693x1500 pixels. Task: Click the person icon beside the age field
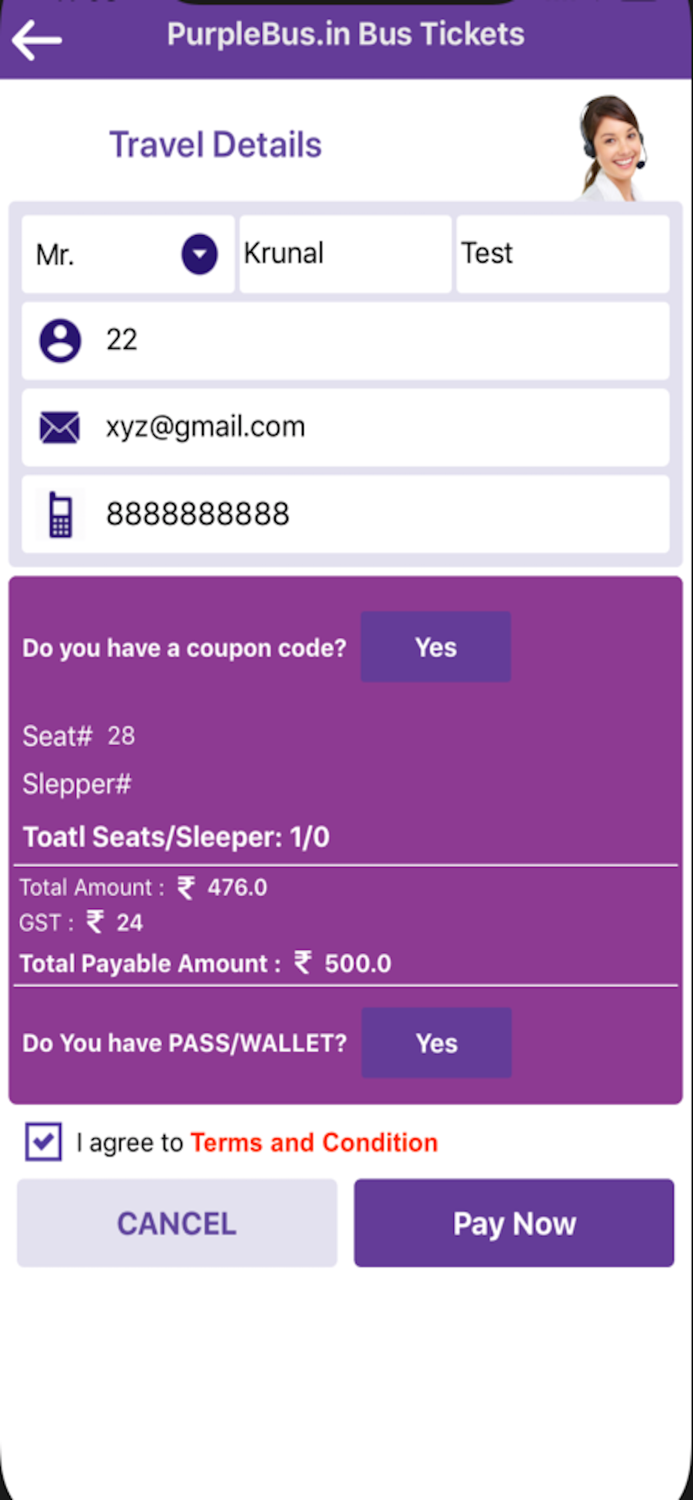point(59,340)
